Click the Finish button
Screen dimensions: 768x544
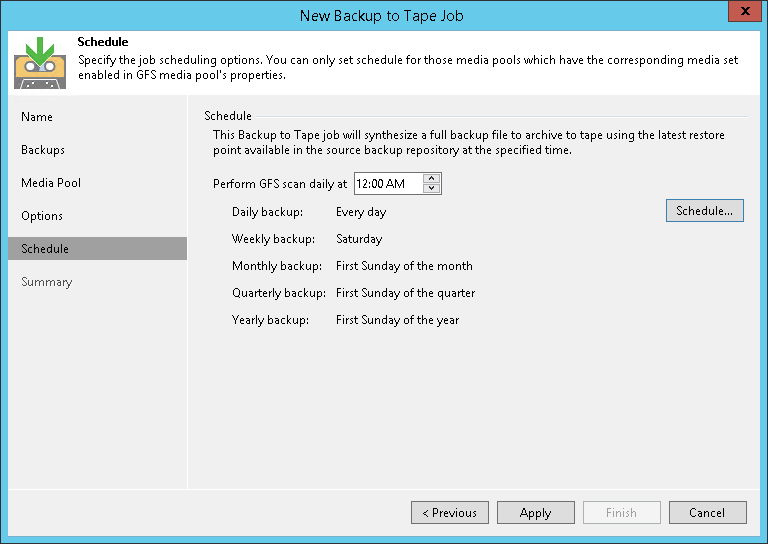(x=621, y=513)
